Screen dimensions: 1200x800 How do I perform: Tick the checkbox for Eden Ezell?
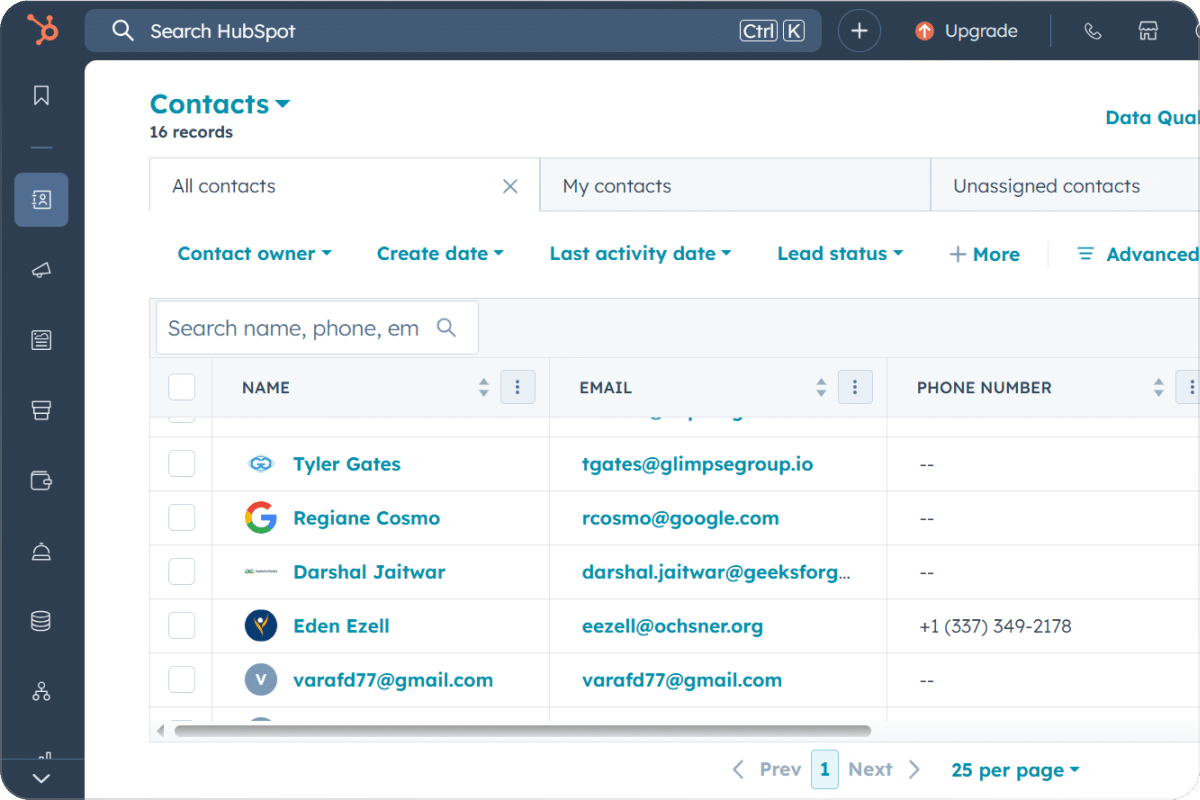pos(182,626)
